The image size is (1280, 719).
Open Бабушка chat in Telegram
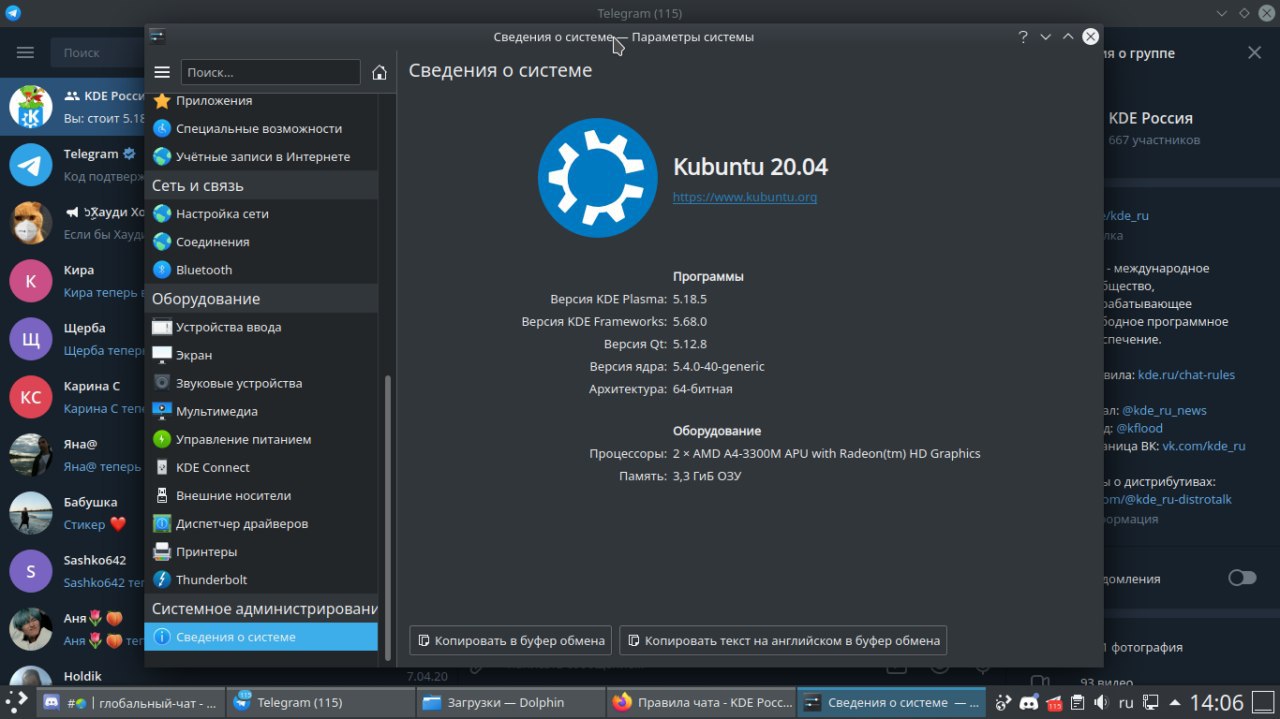(x=72, y=513)
